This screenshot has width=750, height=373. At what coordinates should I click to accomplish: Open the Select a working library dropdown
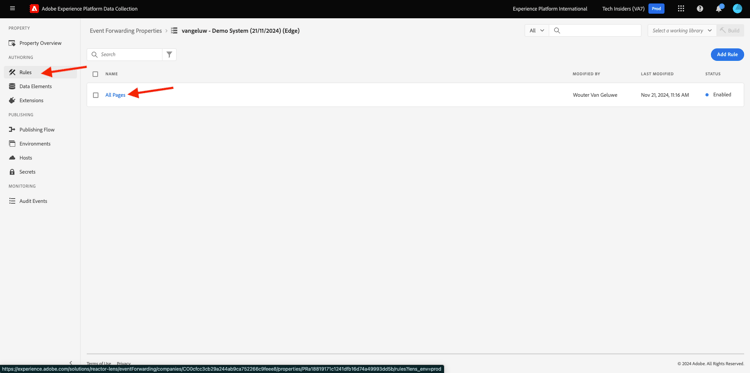[682, 31]
